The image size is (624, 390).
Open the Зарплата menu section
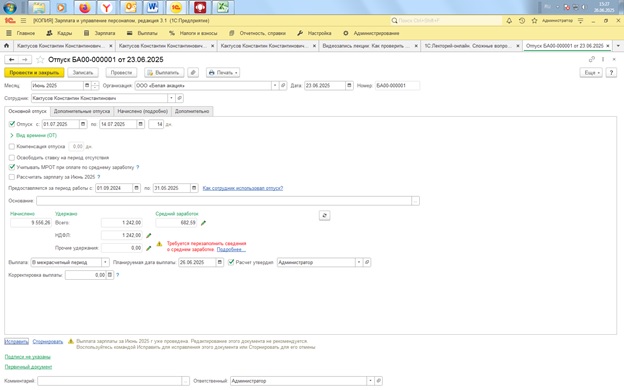click(100, 33)
